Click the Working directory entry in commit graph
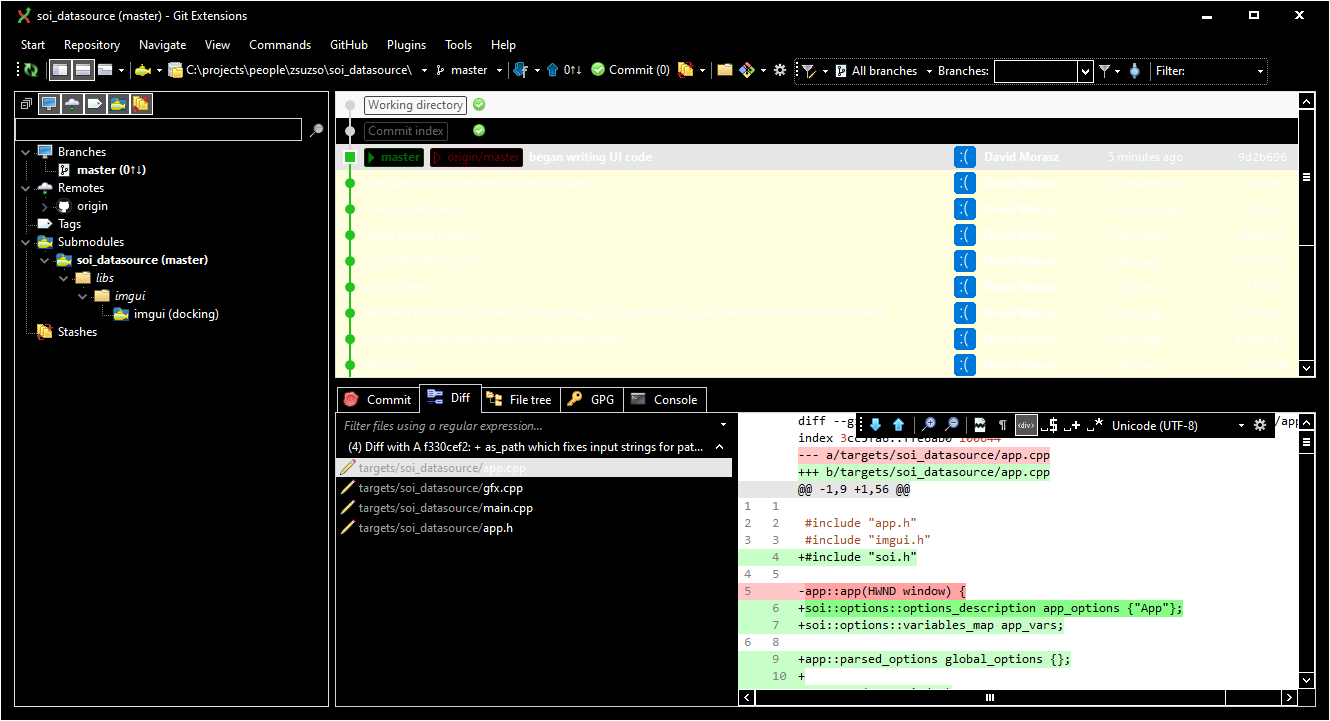The image size is (1330, 721). pyautogui.click(x=415, y=104)
